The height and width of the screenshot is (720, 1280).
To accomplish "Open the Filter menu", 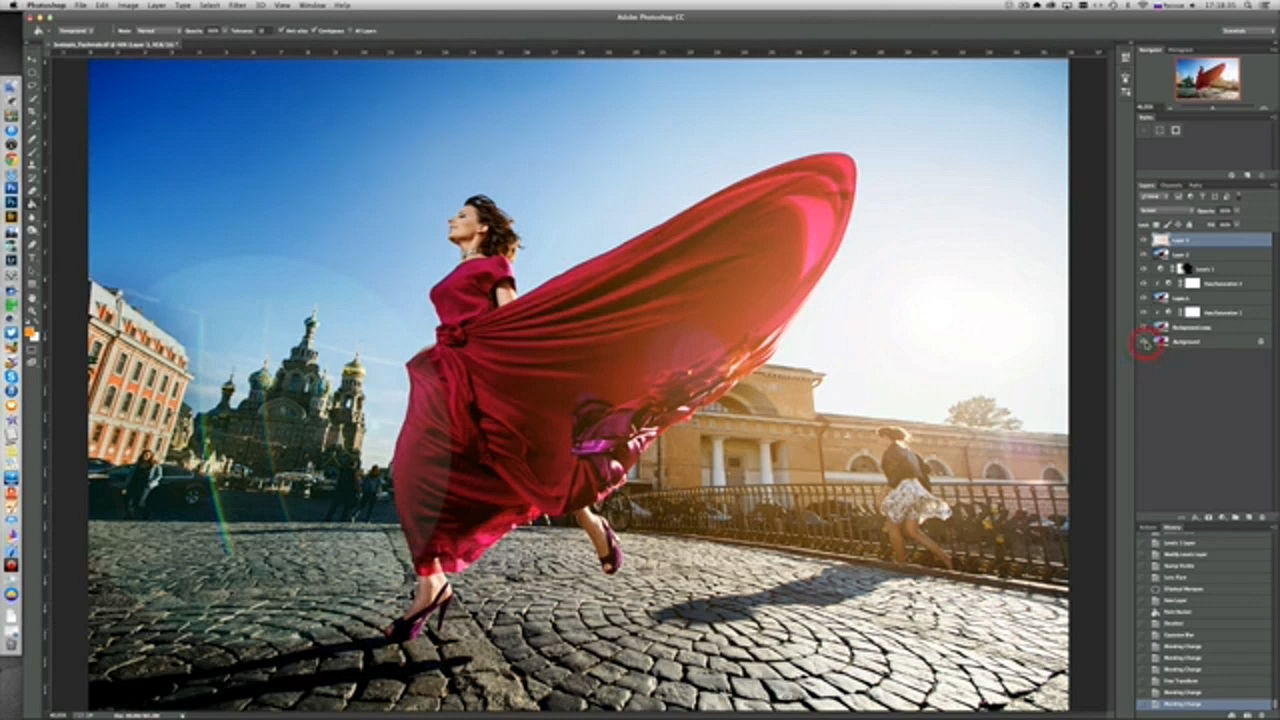I will (237, 5).
